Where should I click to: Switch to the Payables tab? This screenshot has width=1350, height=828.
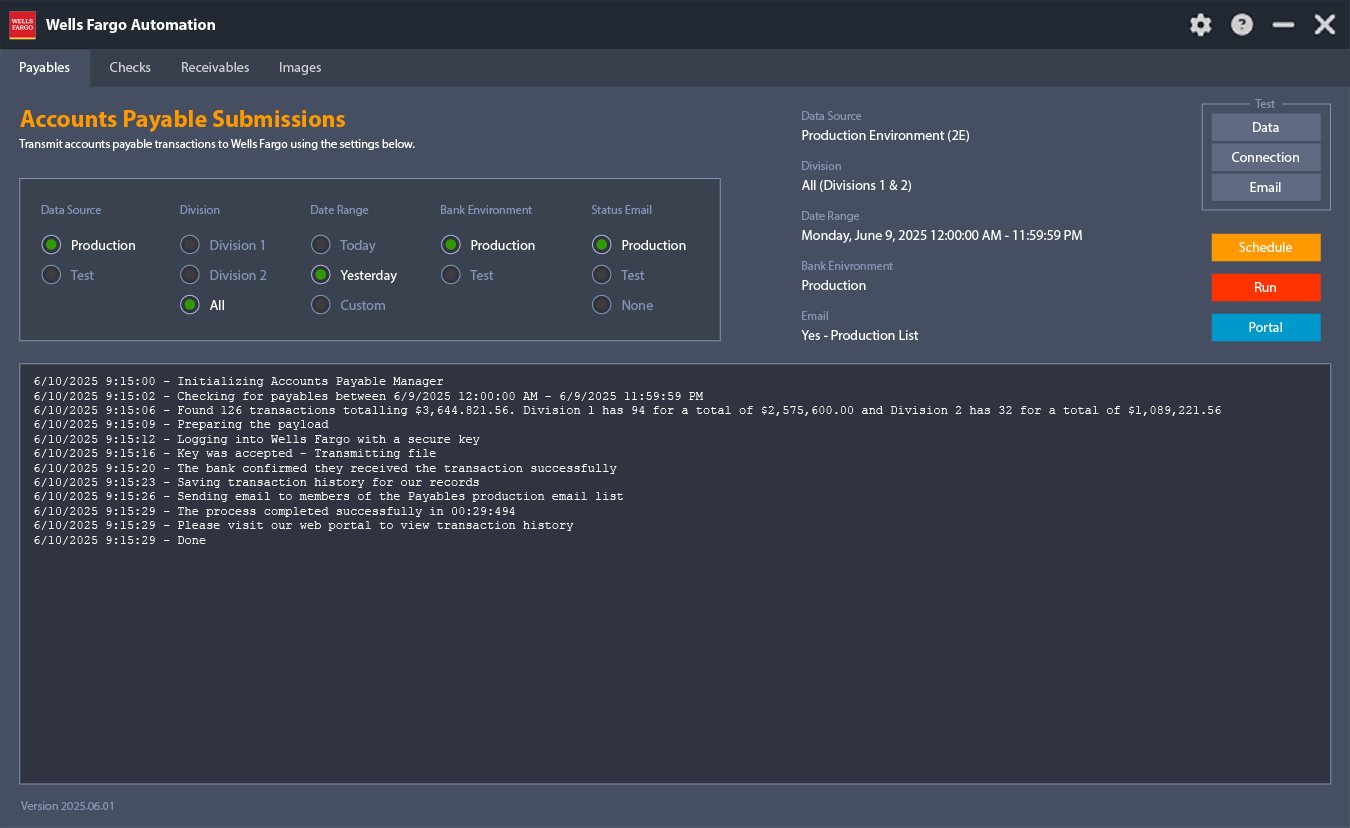(x=45, y=68)
